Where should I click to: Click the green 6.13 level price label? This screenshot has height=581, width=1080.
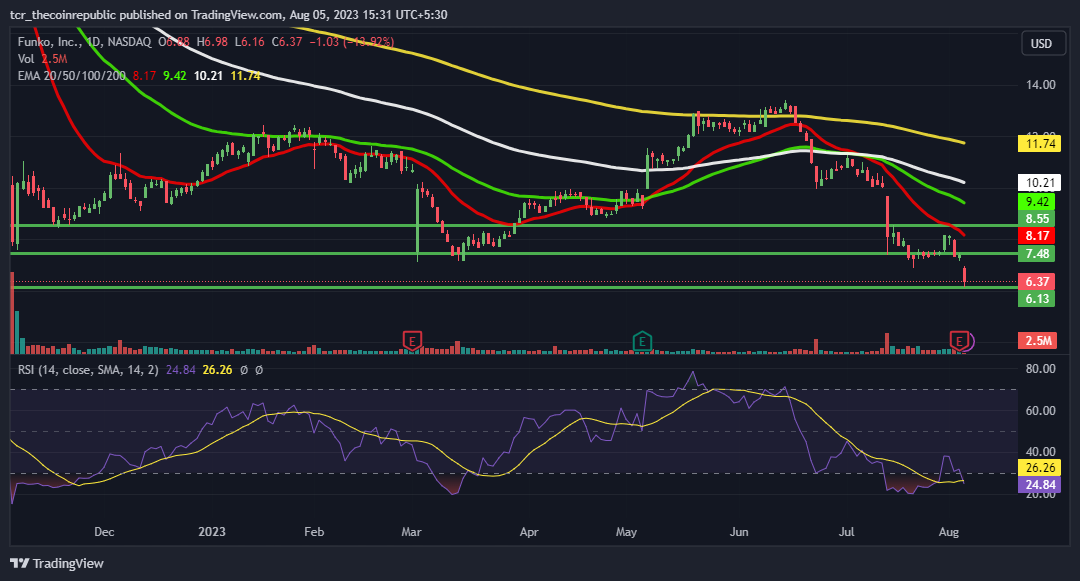(1037, 299)
